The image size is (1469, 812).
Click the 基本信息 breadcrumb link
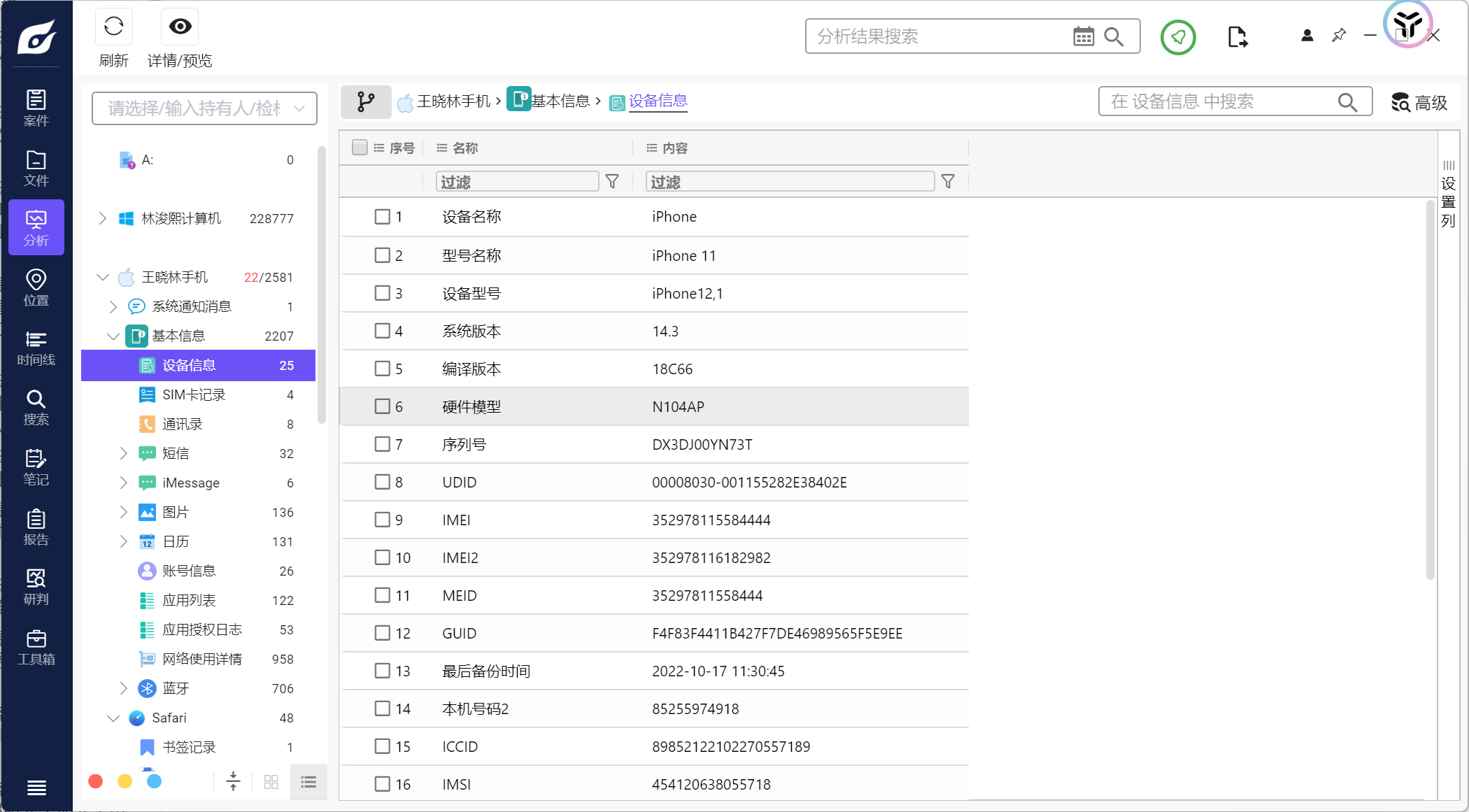(x=560, y=101)
